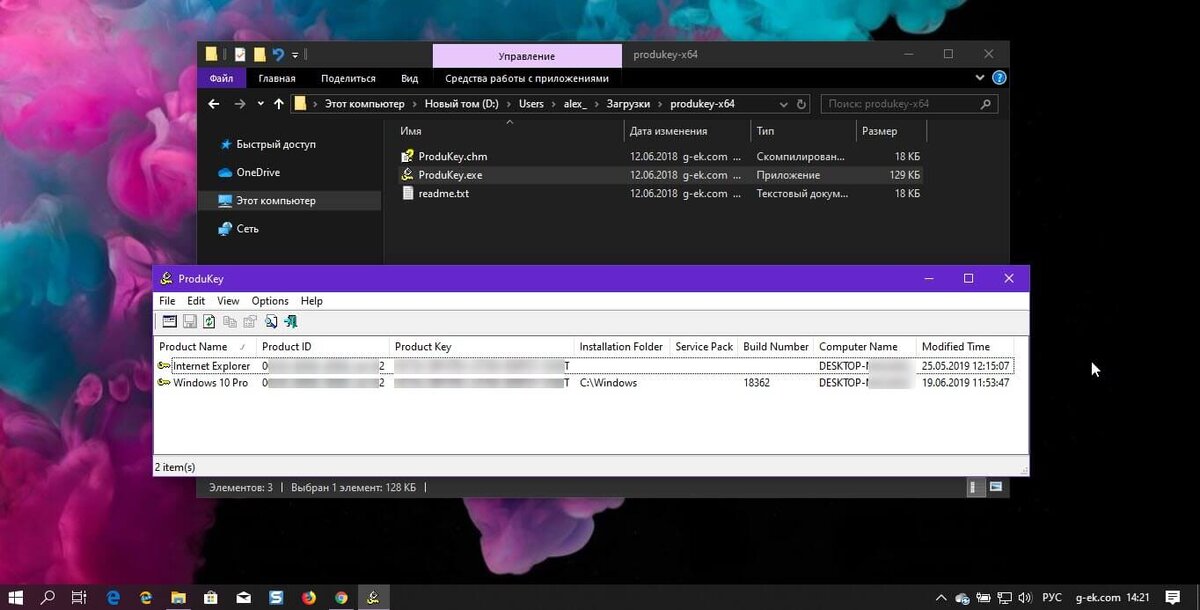1200x610 pixels.
Task: Sort ProduKey list by Product Name column
Action: pos(205,347)
